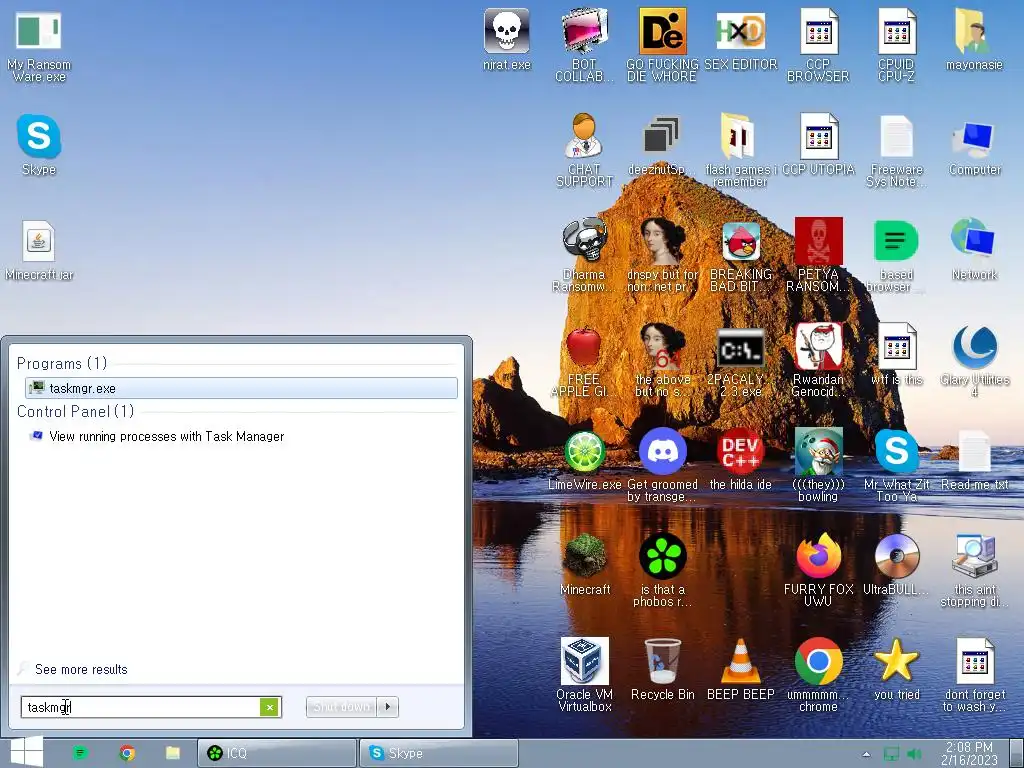The height and width of the screenshot is (768, 1024).
Task: Select the BREAKING BAD BIT Angry Bird icon
Action: click(741, 255)
